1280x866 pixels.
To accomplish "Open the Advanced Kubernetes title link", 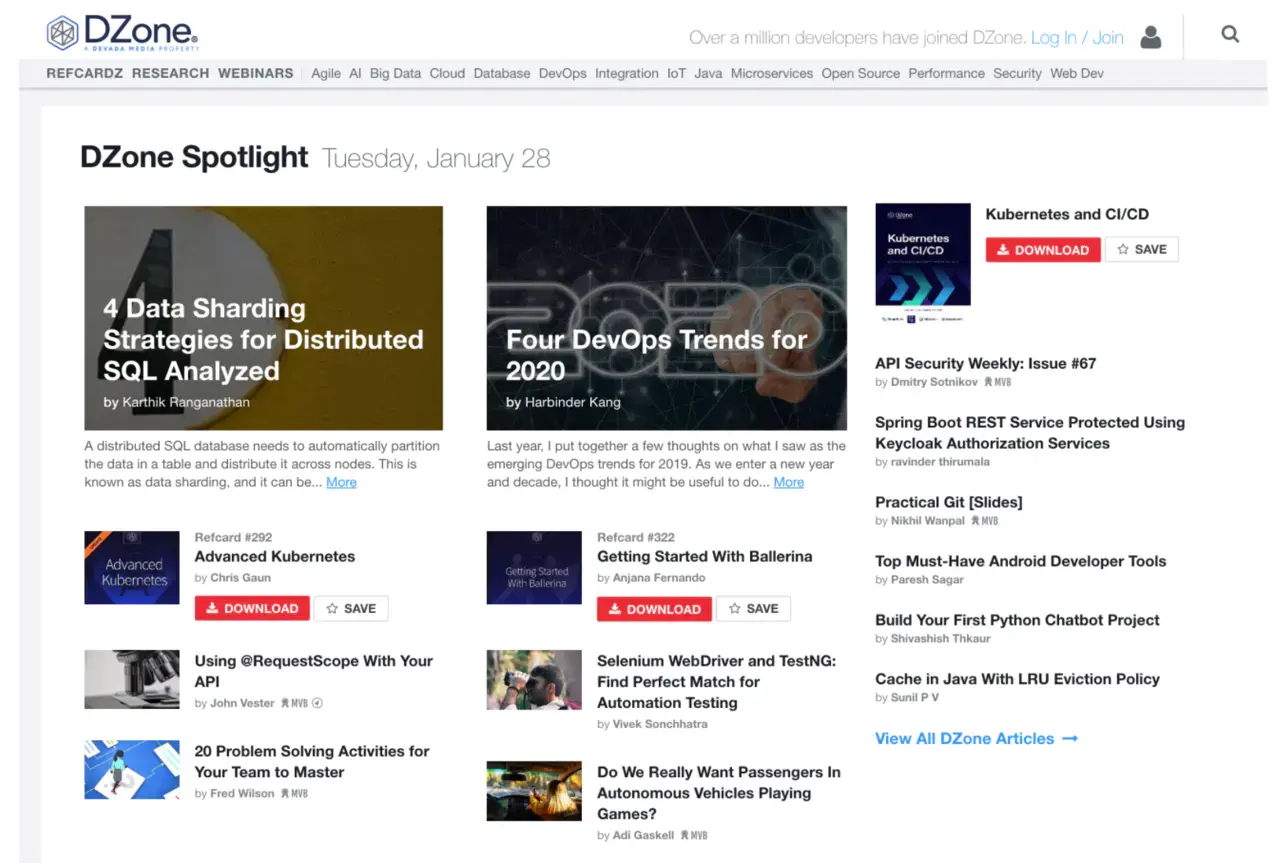I will (x=275, y=556).
